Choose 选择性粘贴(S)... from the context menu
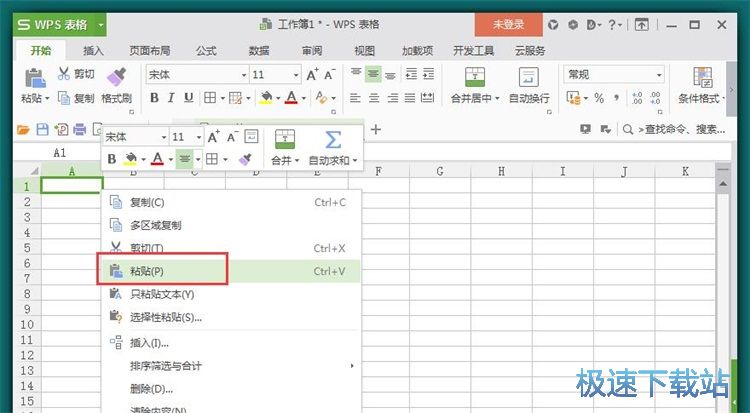This screenshot has height=413, width=750. (x=232, y=317)
